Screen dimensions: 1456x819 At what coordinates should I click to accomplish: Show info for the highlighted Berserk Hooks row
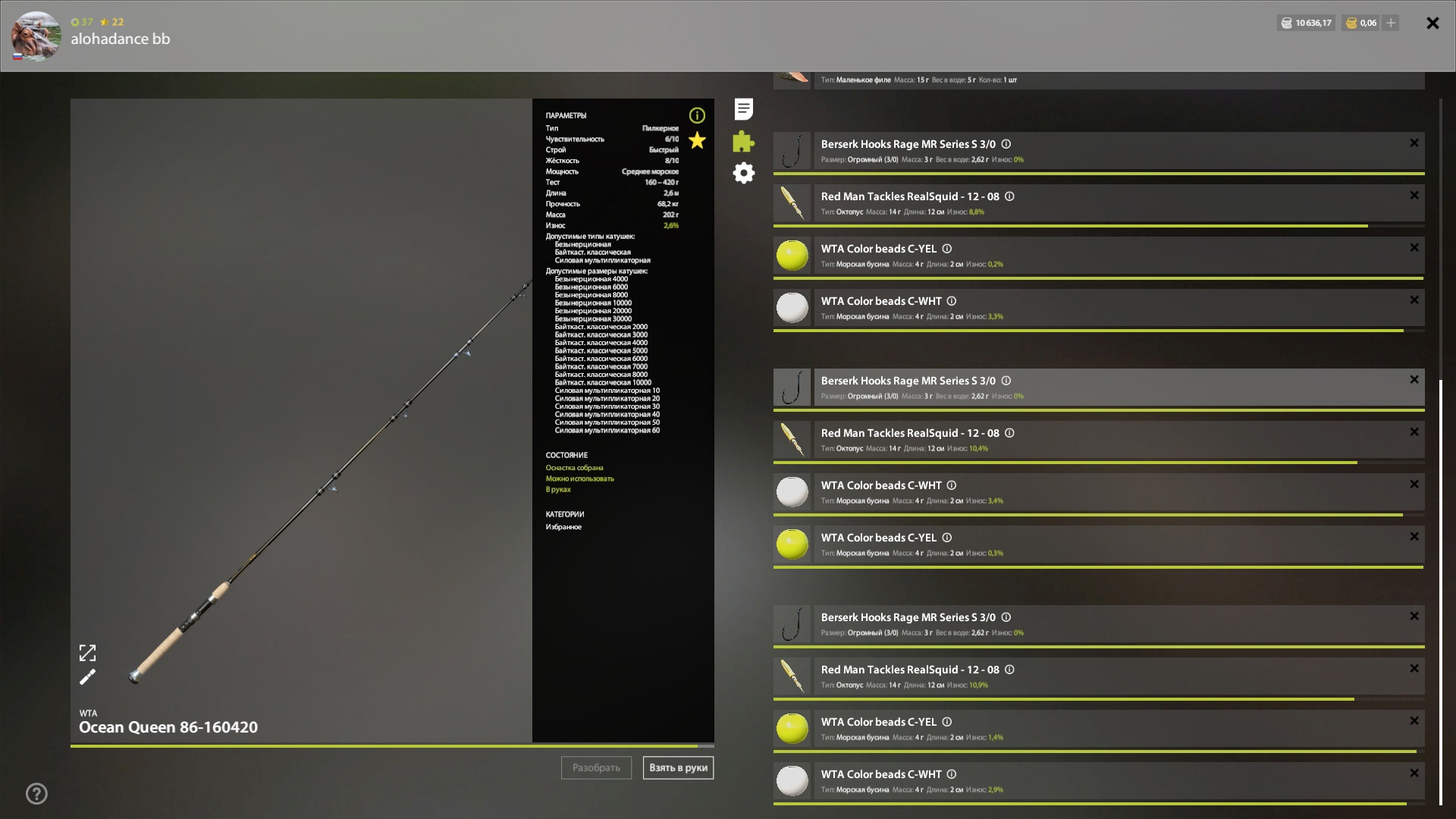click(1006, 381)
